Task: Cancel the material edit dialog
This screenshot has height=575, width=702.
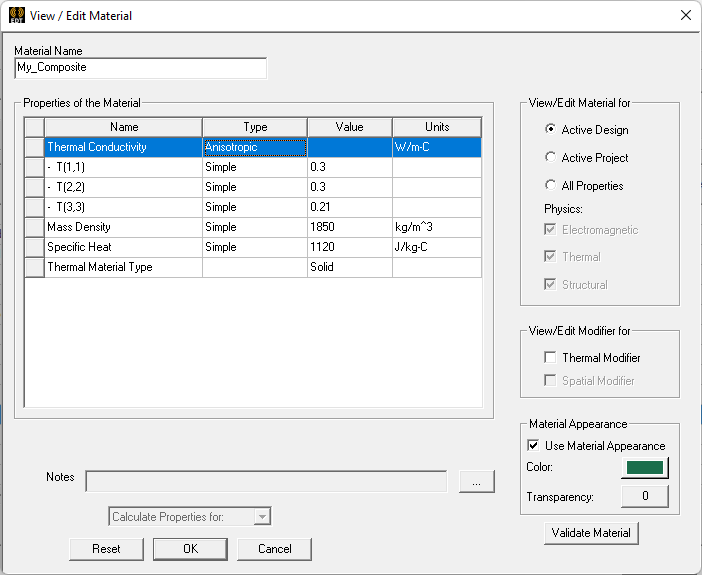Action: point(274,549)
